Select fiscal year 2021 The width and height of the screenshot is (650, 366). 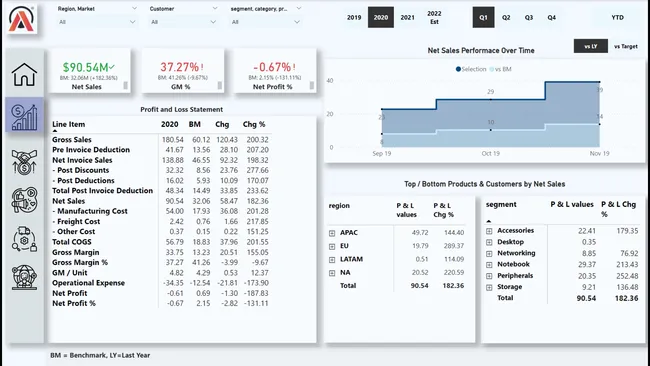tap(407, 17)
